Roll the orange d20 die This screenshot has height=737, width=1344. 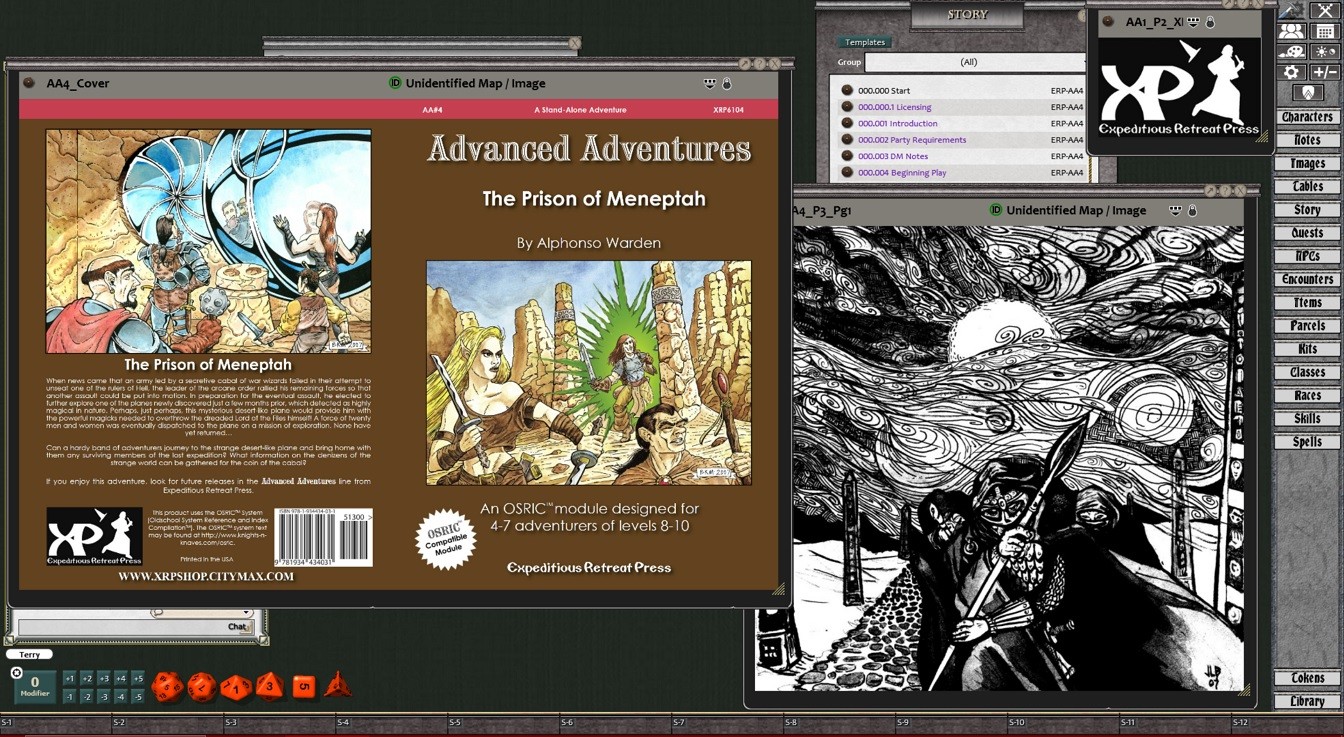pos(168,686)
